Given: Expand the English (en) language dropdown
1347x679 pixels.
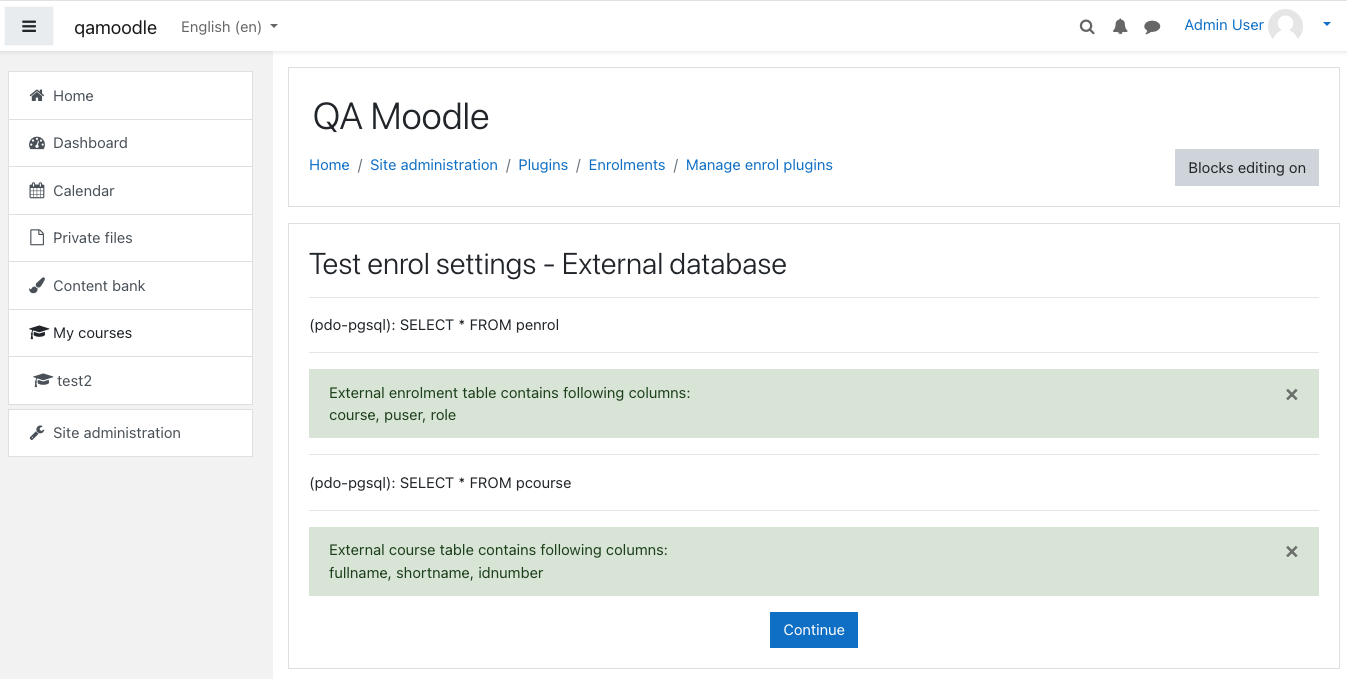Looking at the screenshot, I should (229, 27).
